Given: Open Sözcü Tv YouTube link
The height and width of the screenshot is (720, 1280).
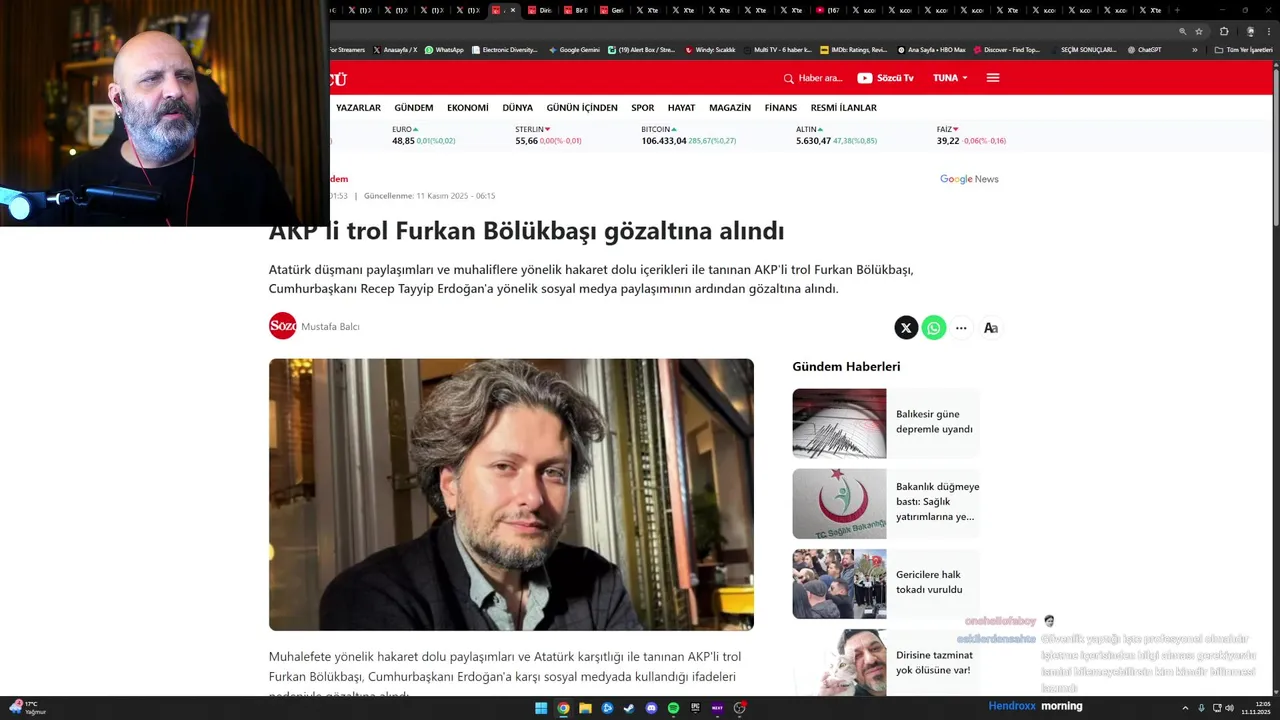Looking at the screenshot, I should pos(885,78).
